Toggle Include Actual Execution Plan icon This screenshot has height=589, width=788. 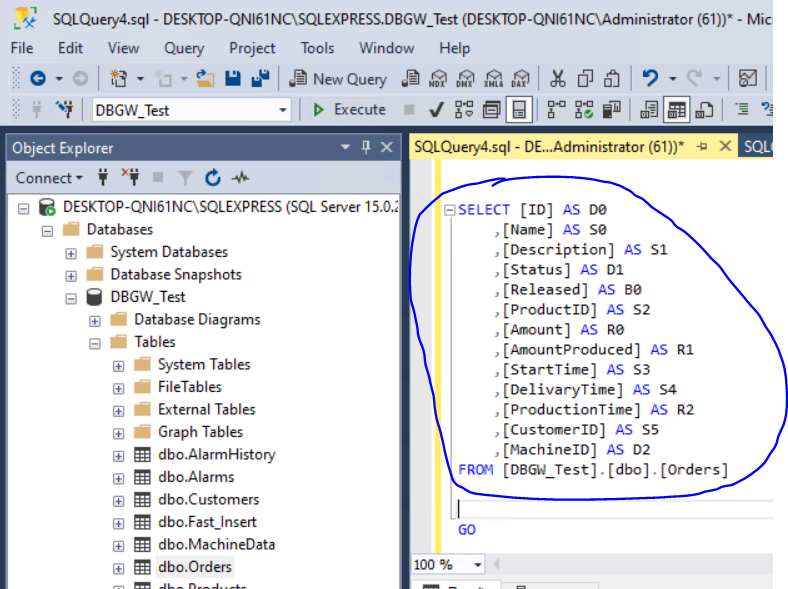click(556, 110)
